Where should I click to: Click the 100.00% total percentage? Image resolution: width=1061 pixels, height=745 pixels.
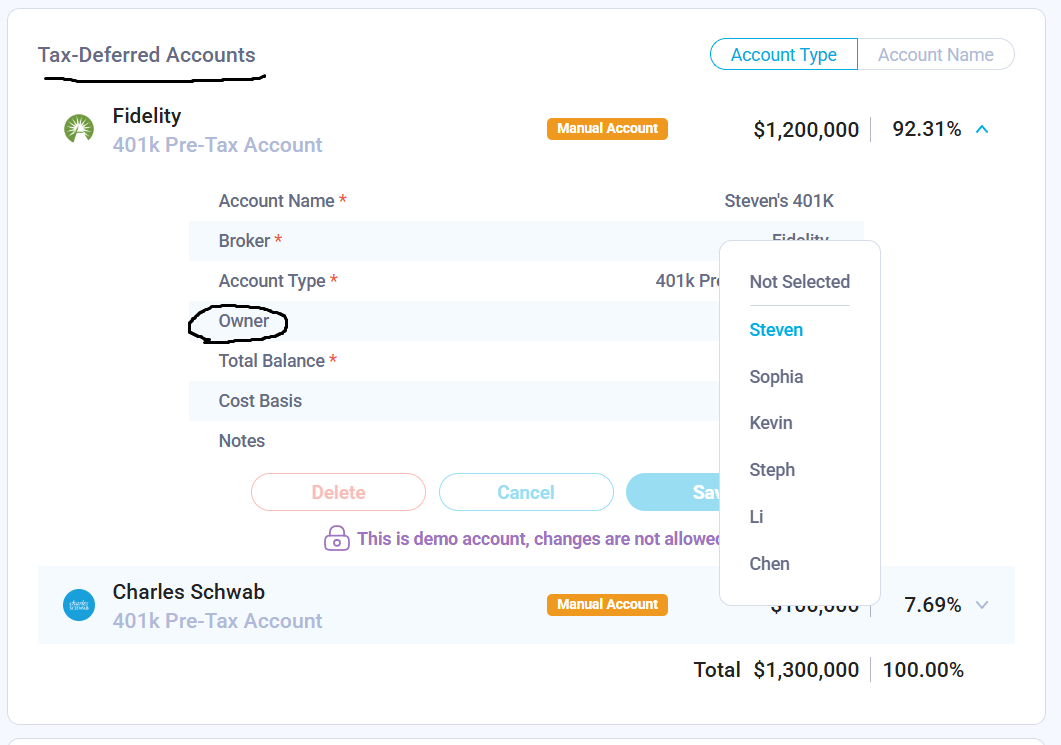tap(923, 670)
